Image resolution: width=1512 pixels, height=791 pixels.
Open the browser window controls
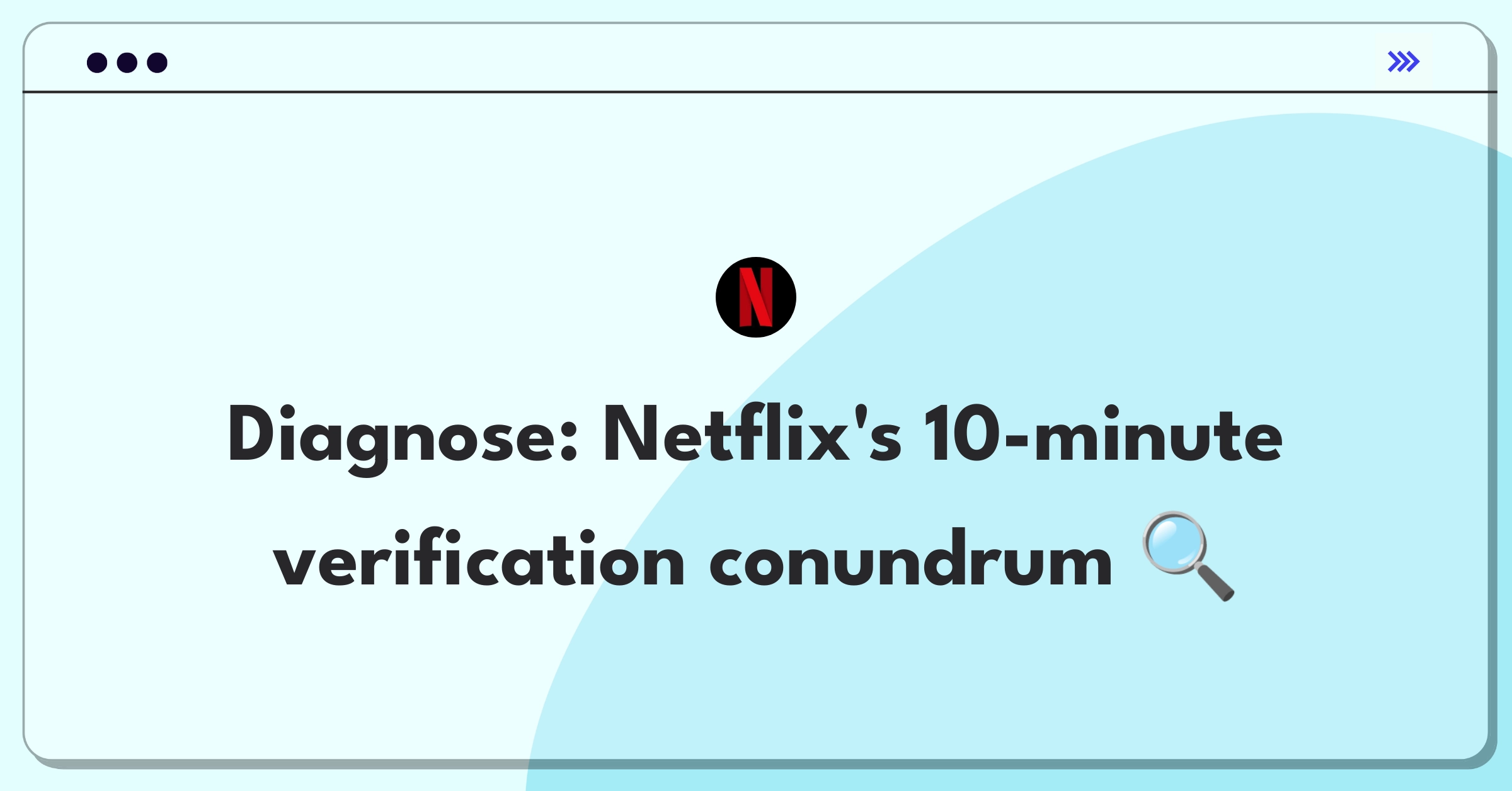(x=124, y=61)
